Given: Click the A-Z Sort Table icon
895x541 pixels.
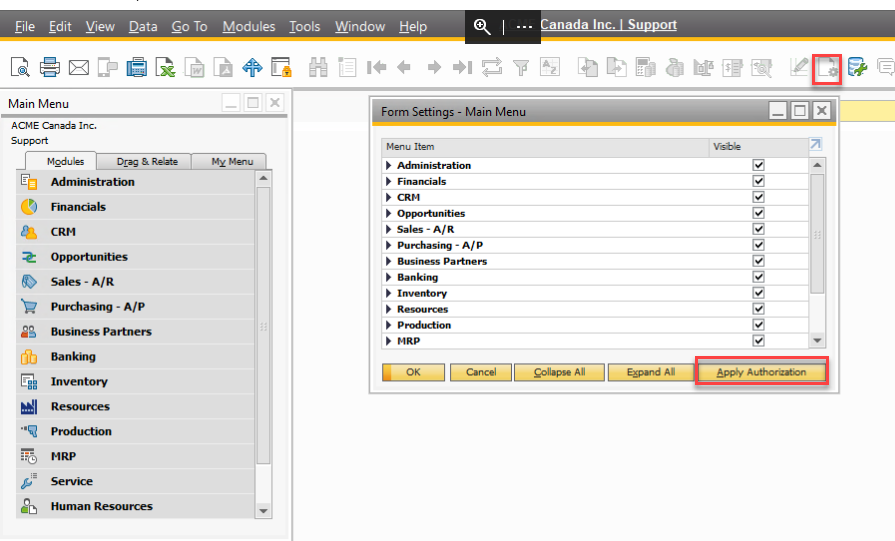Looking at the screenshot, I should coord(550,67).
